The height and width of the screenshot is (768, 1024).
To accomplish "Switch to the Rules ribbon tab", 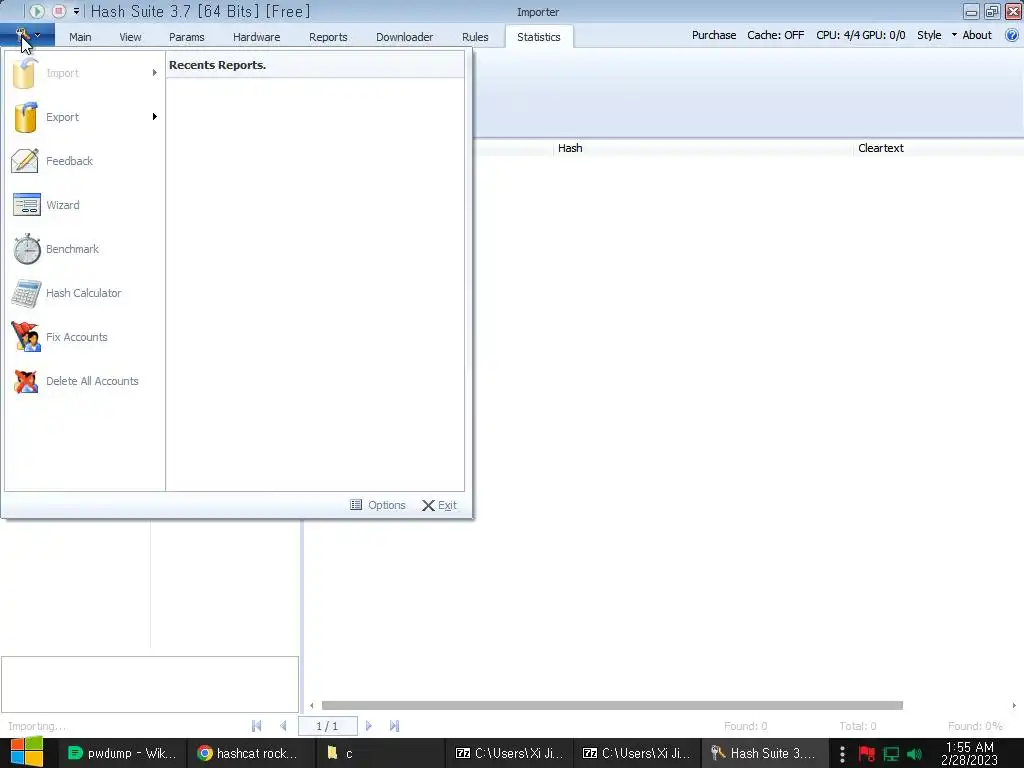I will tap(475, 37).
